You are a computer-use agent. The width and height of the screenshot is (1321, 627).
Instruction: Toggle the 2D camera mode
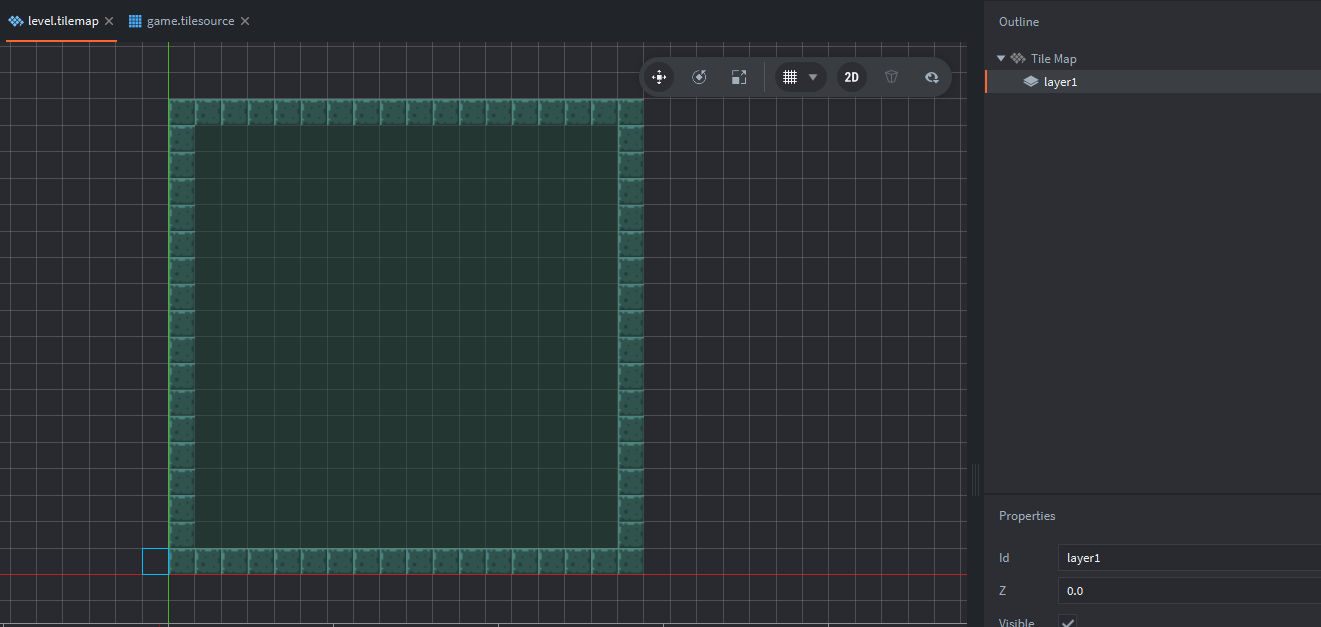tap(852, 77)
